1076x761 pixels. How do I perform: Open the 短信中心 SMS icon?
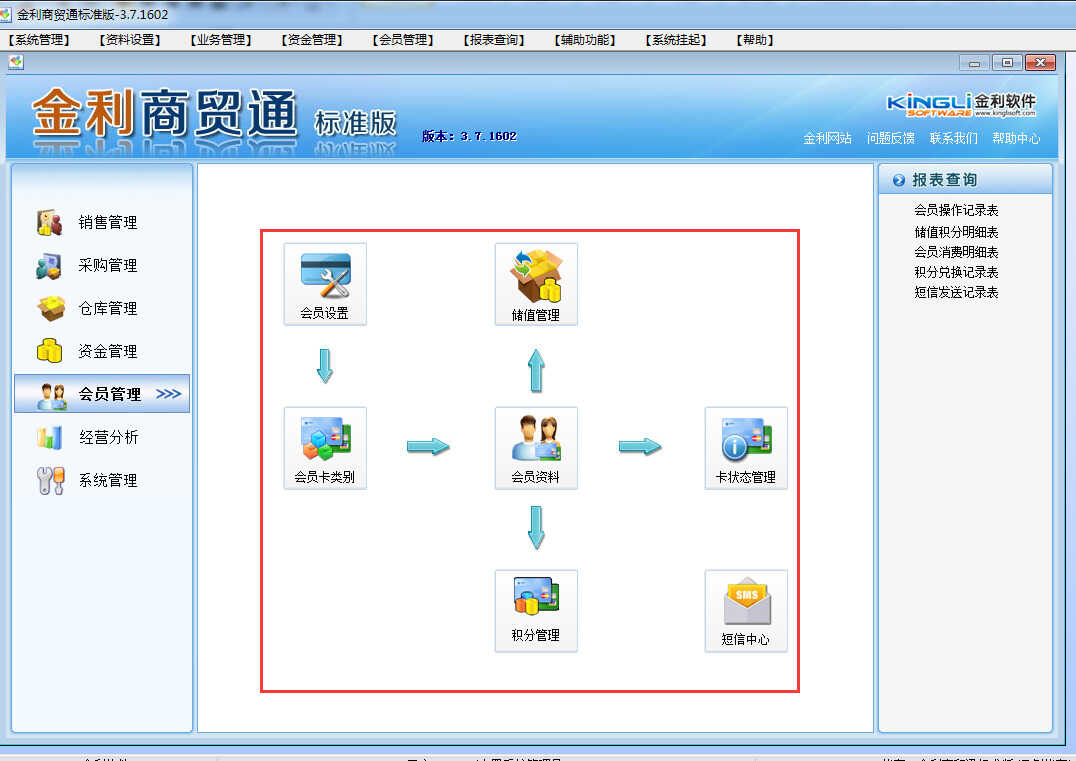(746, 610)
